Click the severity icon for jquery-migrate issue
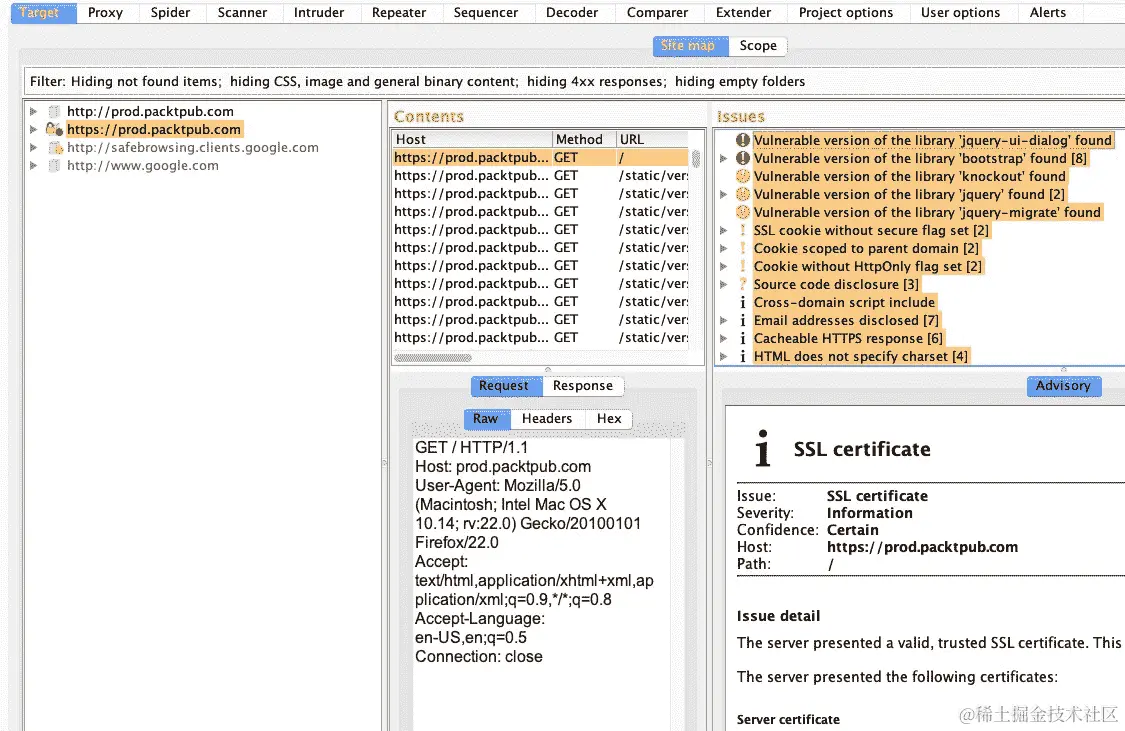The height and width of the screenshot is (731, 1125). [x=743, y=212]
